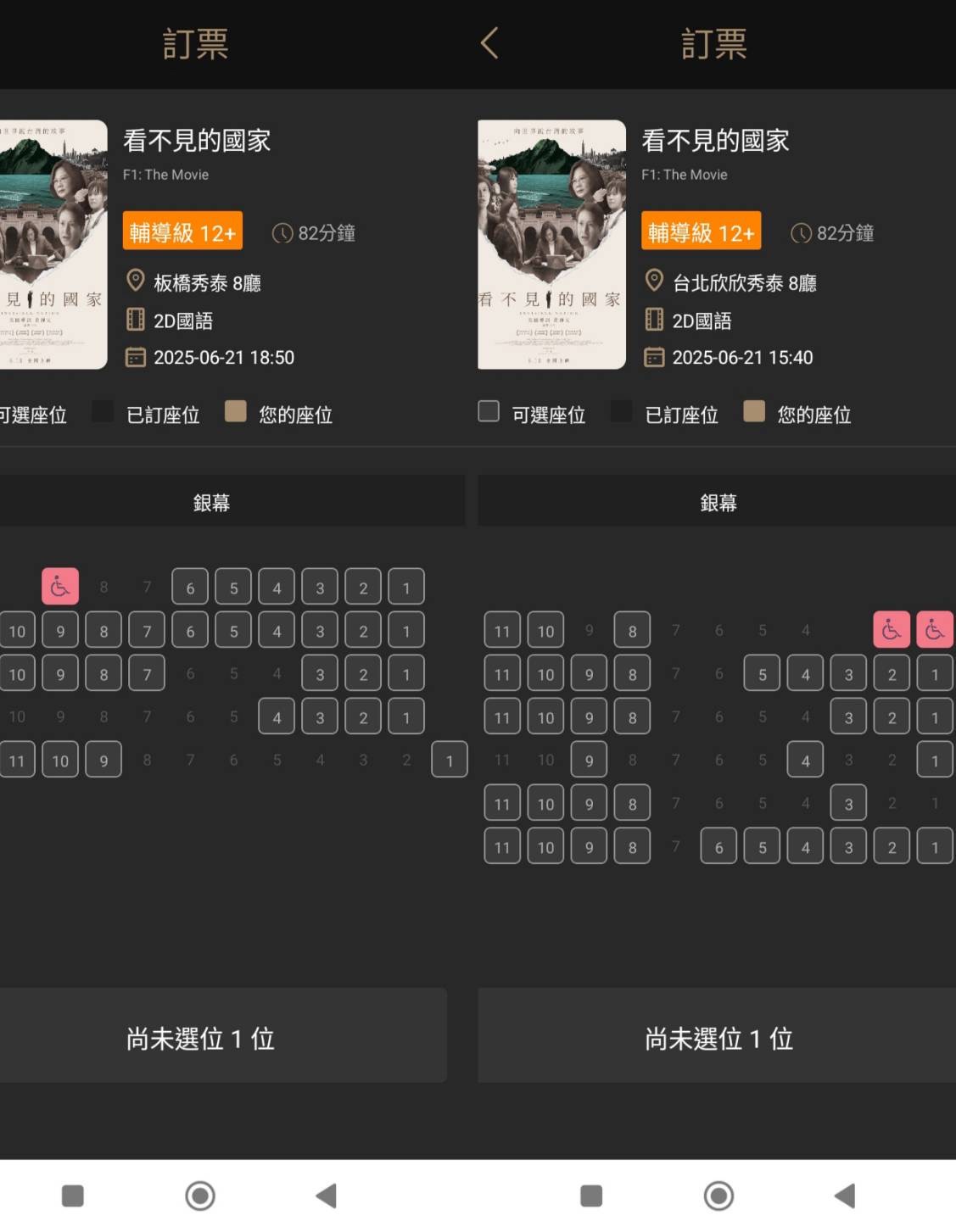This screenshot has width=956, height=1232.
Task: Tap the back arrow beside 訂票
Action: coord(489,43)
